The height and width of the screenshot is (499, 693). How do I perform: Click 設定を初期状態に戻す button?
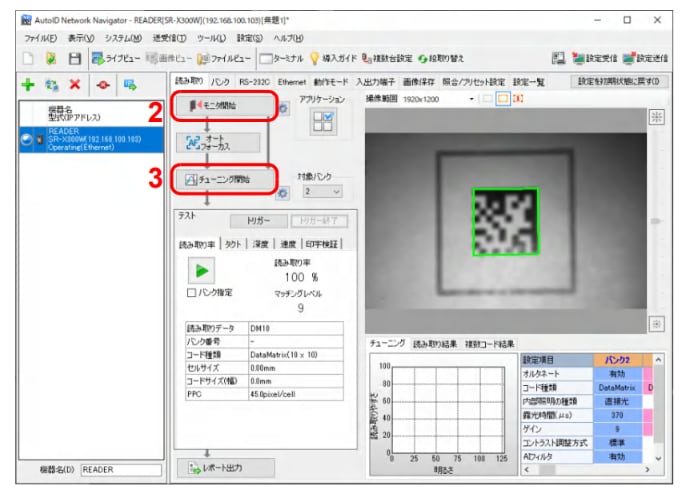[x=618, y=82]
